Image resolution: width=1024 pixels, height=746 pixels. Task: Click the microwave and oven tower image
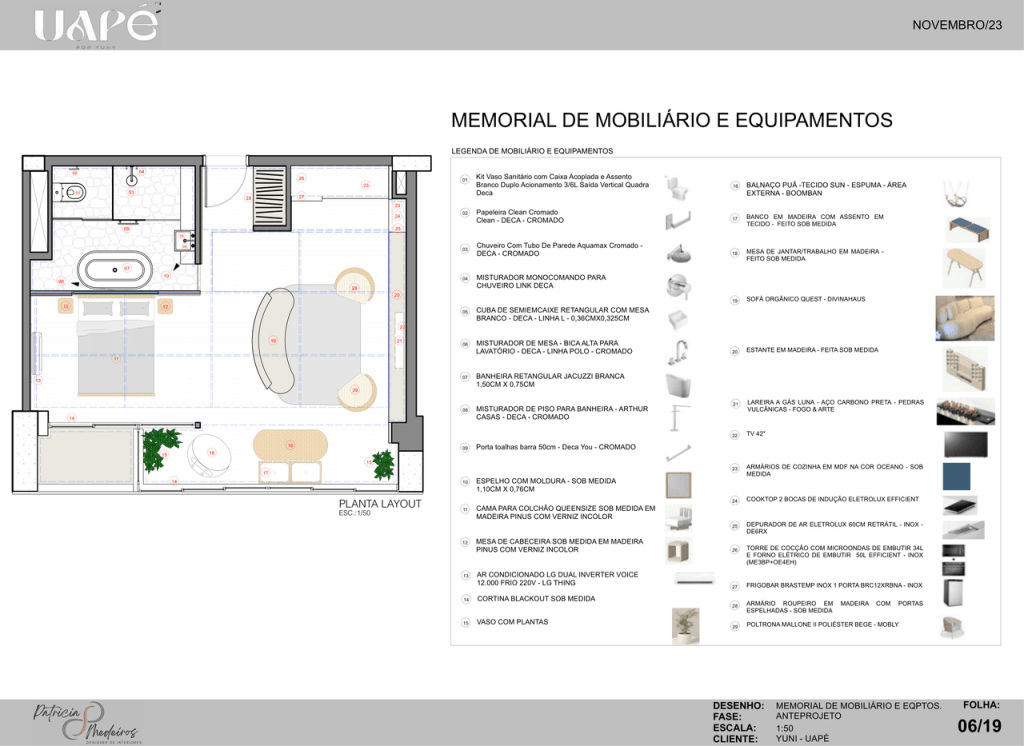(x=953, y=560)
